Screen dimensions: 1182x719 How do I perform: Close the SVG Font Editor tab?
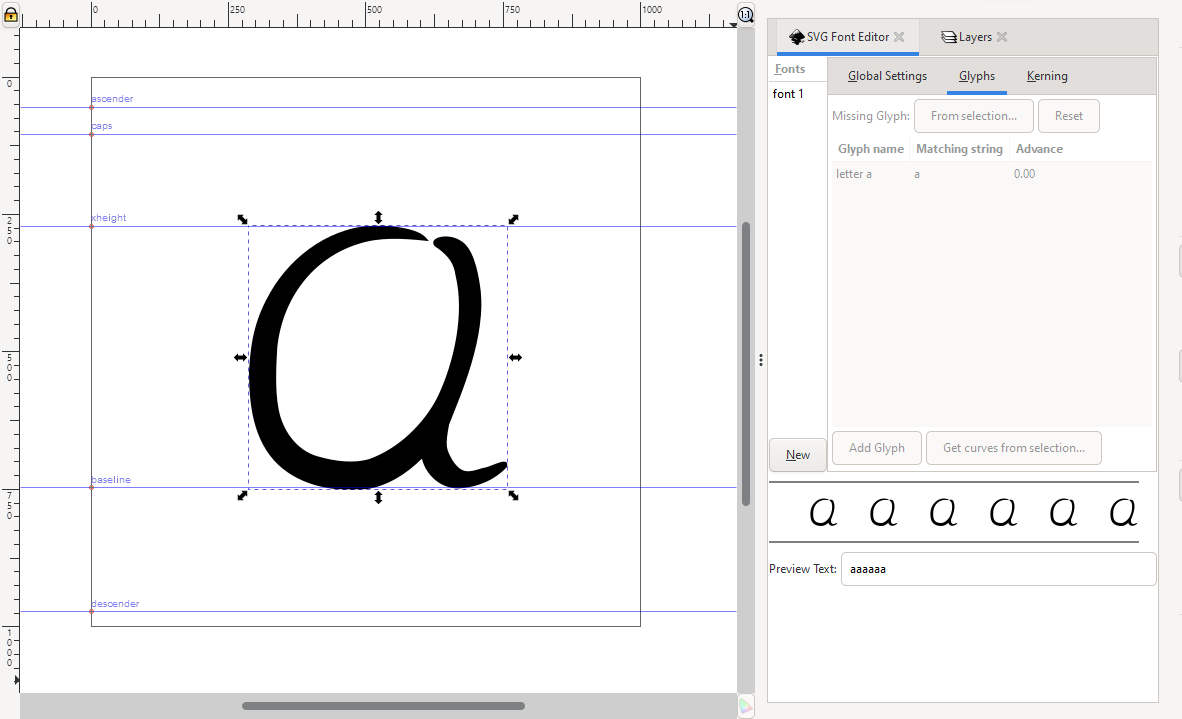point(899,37)
